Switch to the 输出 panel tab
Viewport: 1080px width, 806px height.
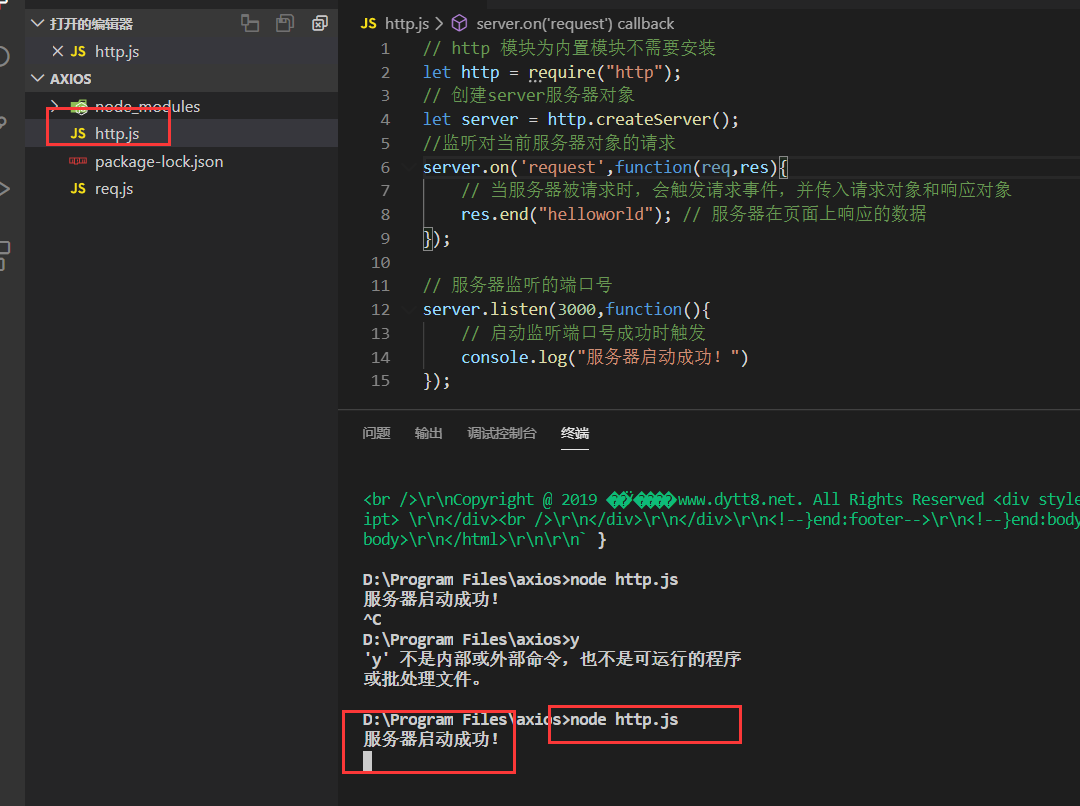click(x=428, y=433)
